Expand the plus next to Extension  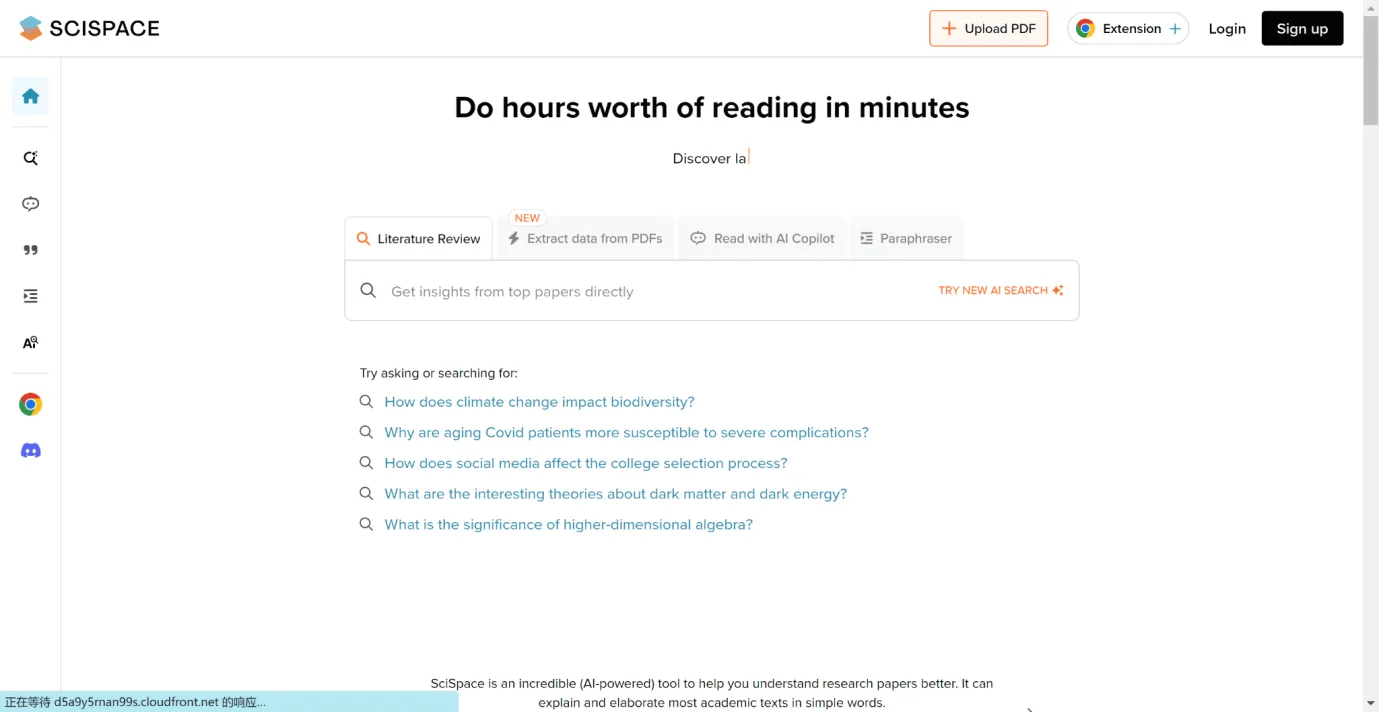pos(1176,28)
